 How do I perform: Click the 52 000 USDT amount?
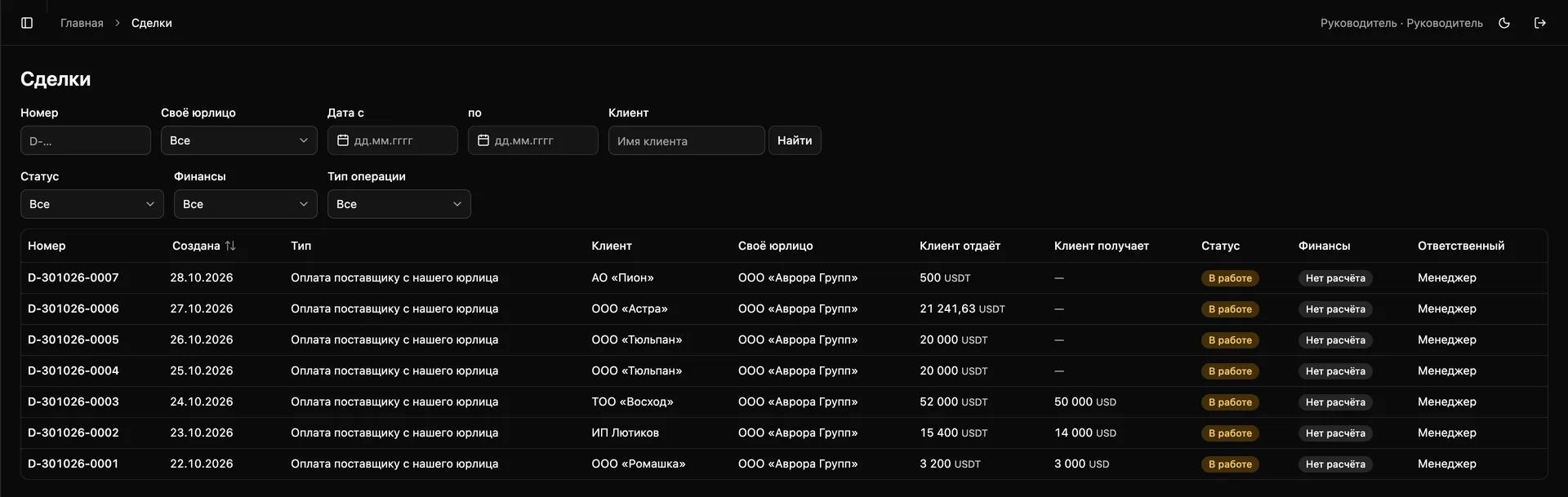pos(954,402)
